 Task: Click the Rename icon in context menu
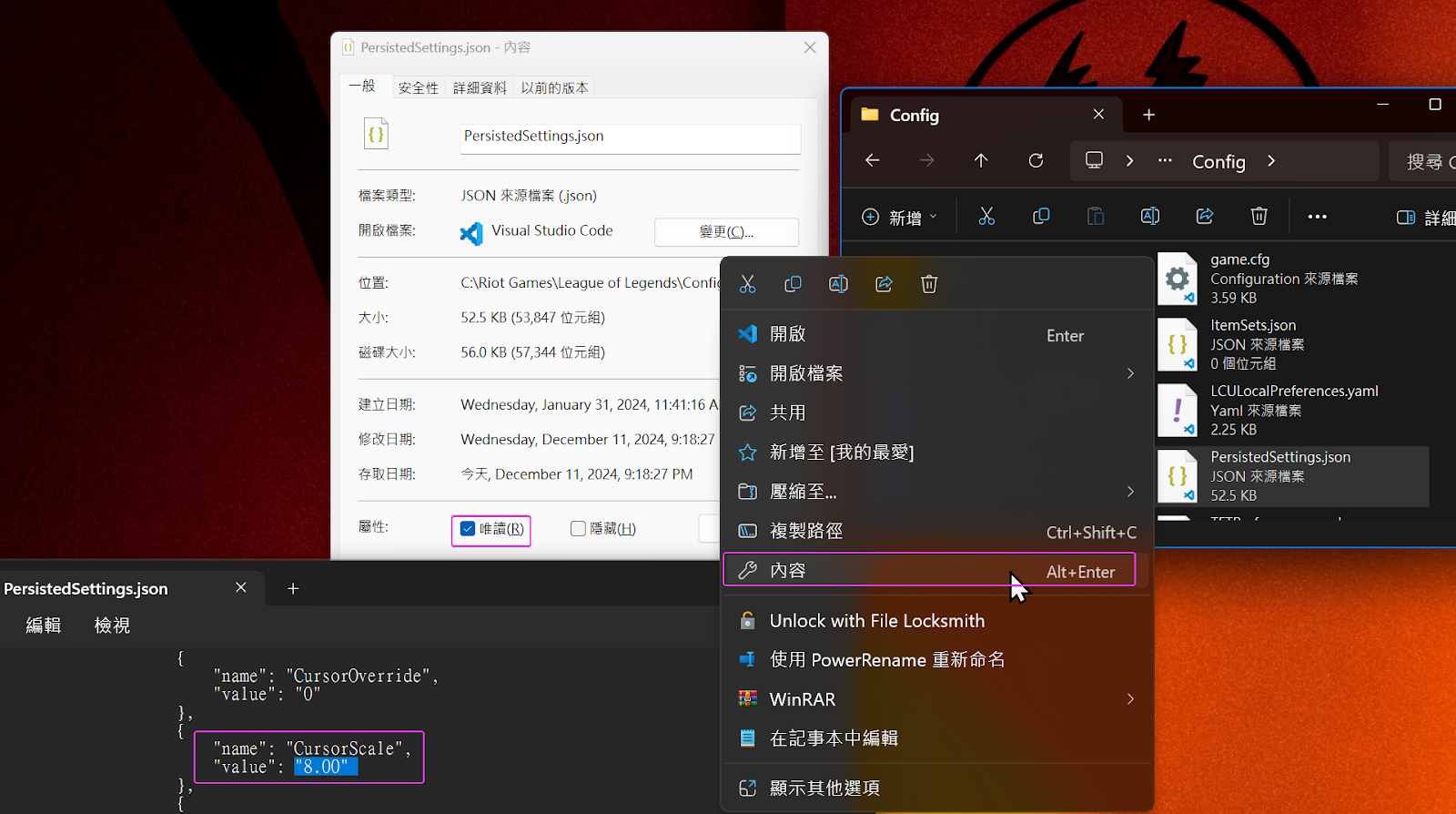tap(838, 284)
